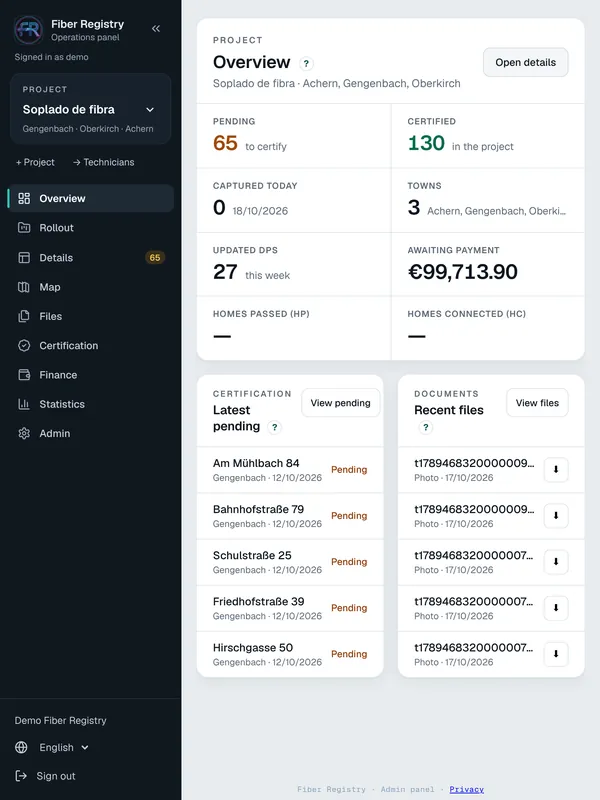Click the Statistics bar chart icon
600x800 pixels.
(24, 404)
